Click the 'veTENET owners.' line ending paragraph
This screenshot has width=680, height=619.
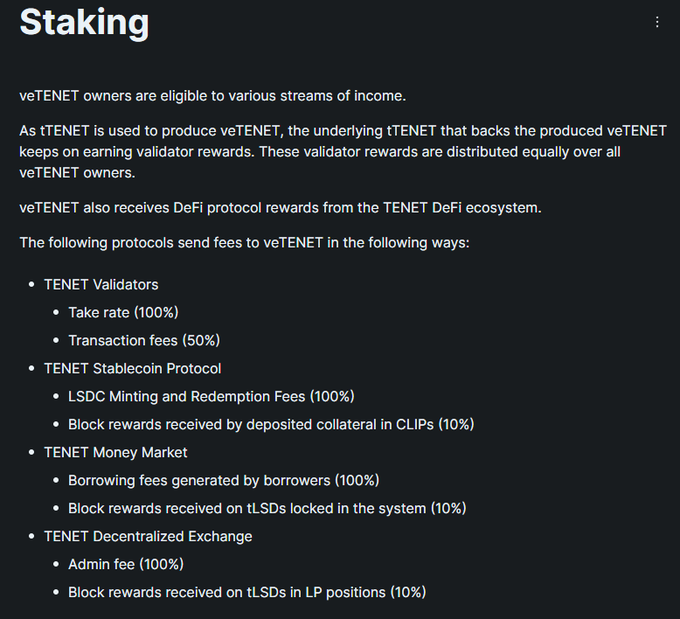coord(77,173)
